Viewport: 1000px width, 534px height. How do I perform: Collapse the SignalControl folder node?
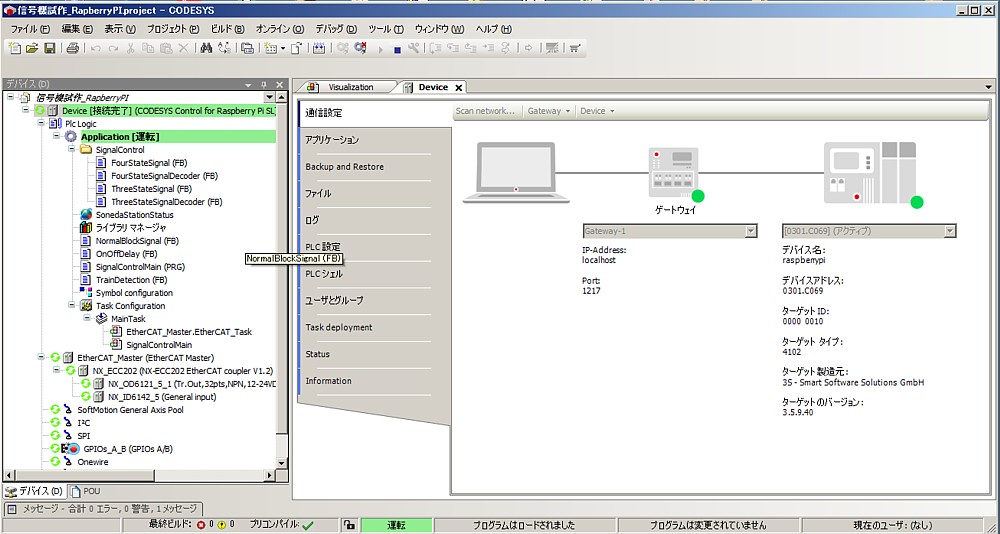72,149
